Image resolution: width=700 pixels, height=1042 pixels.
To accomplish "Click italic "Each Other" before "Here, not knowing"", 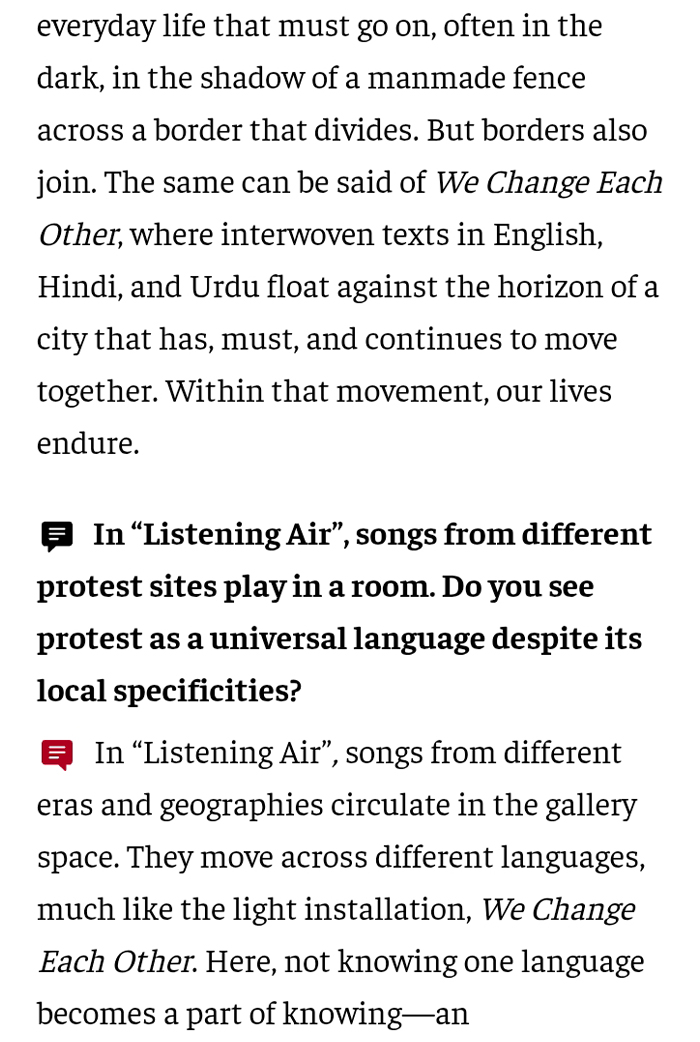I will coord(115,961).
